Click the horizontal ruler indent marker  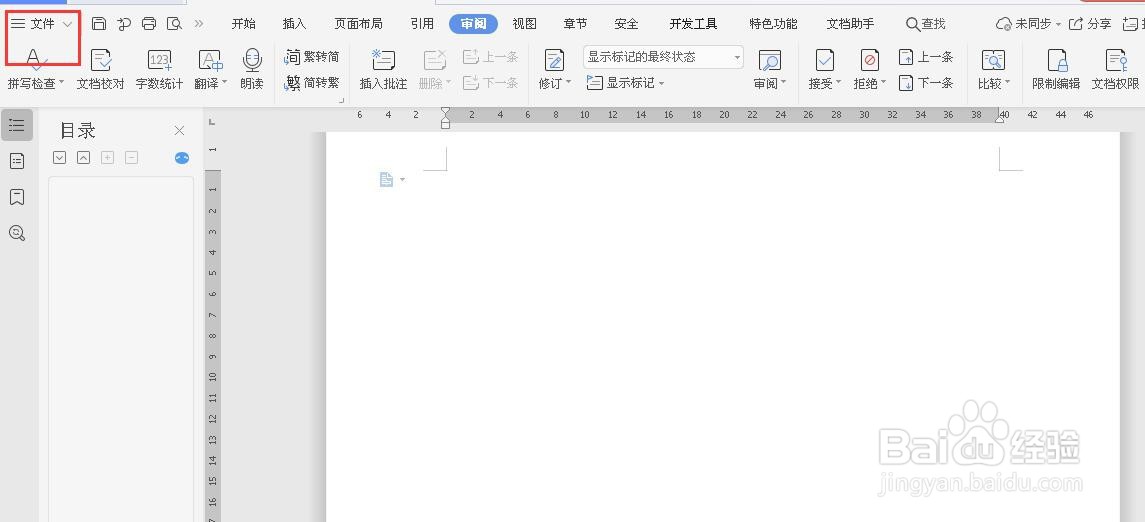[445, 117]
